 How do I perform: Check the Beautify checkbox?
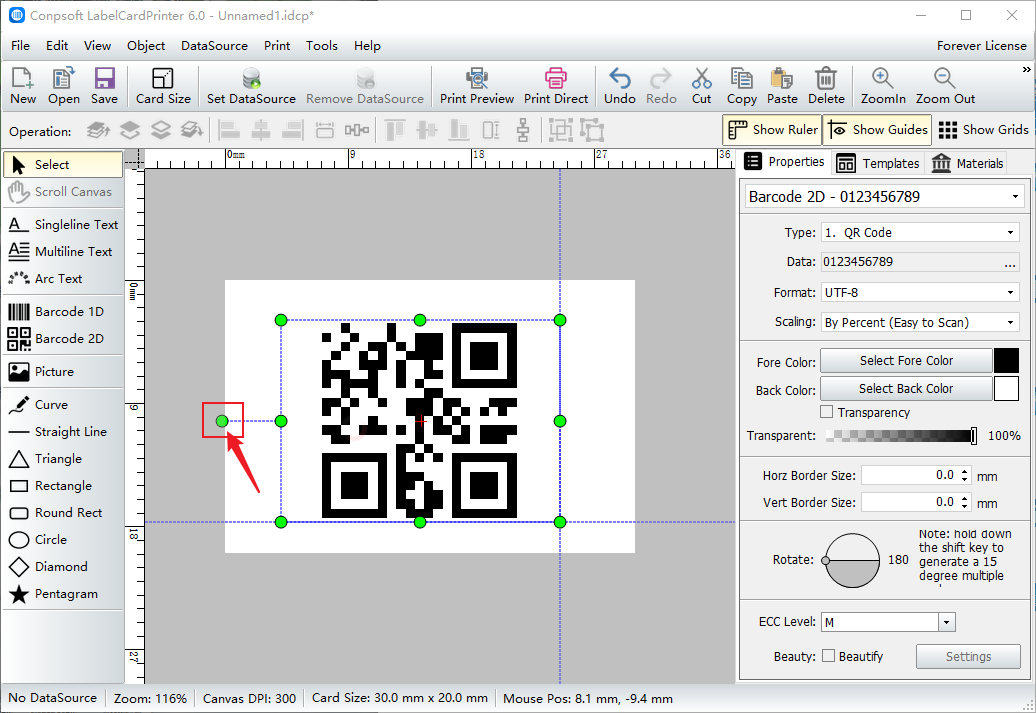point(829,656)
